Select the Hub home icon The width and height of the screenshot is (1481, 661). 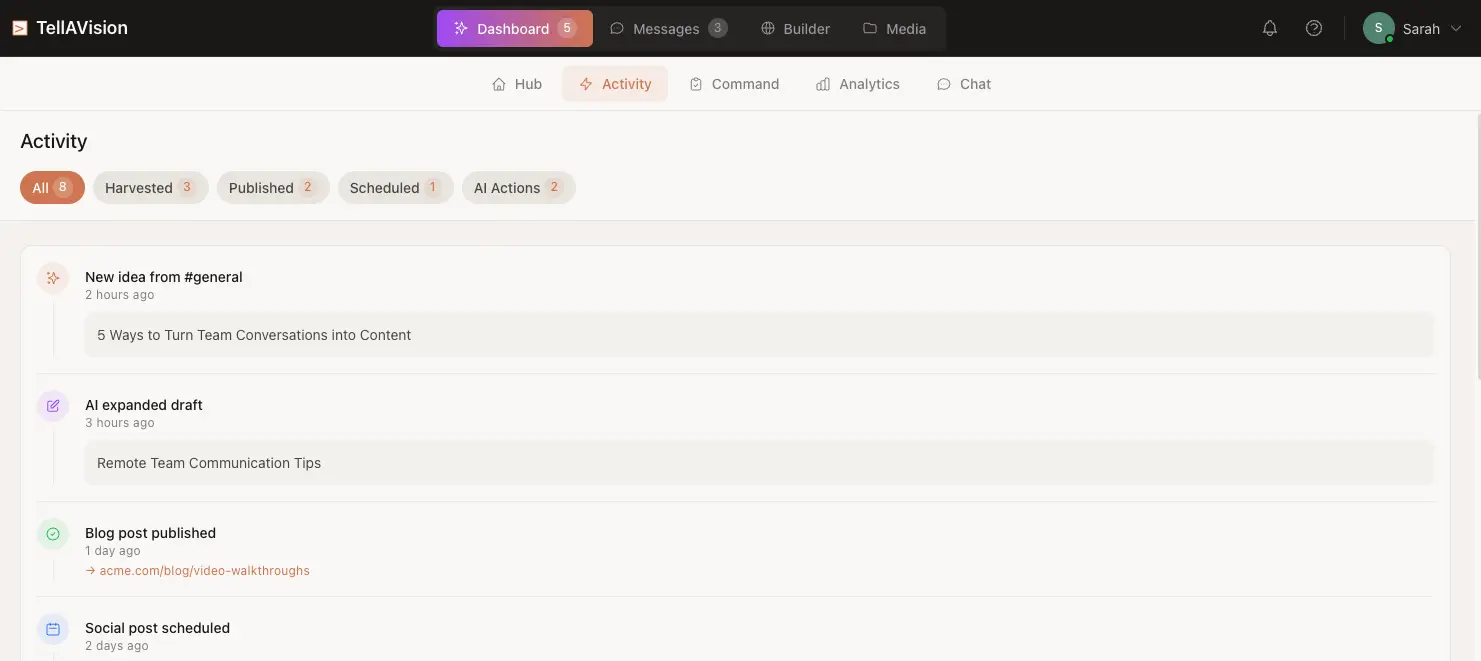point(499,84)
